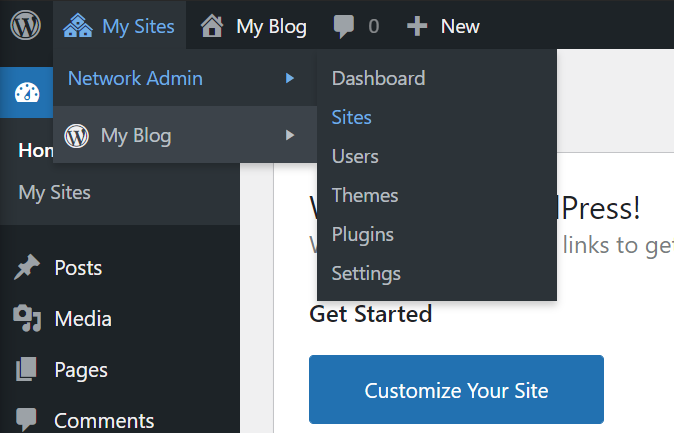Open Sites in the Network Admin submenu
The width and height of the screenshot is (674, 433).
click(x=351, y=117)
